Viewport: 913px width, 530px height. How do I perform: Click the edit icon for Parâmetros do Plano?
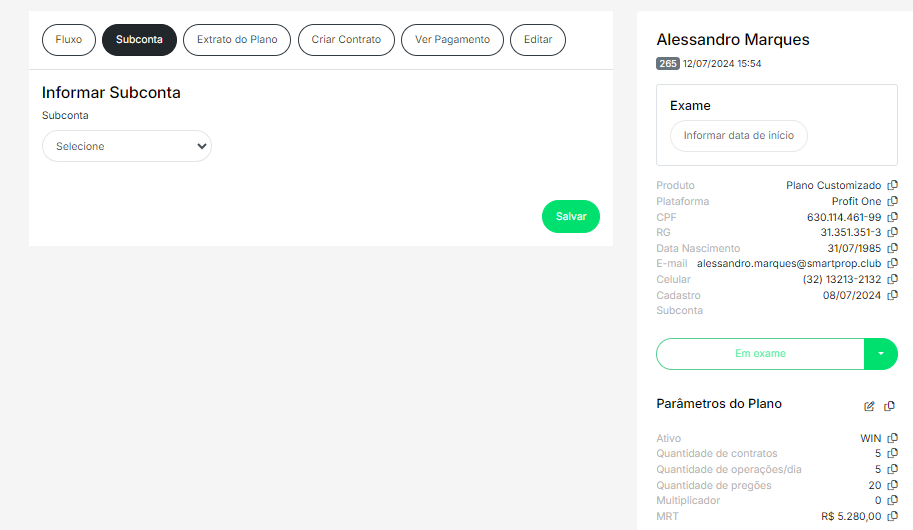[x=869, y=406]
